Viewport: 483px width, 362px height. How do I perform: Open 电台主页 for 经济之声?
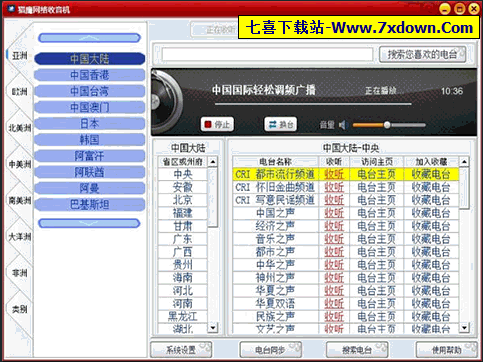point(376,226)
